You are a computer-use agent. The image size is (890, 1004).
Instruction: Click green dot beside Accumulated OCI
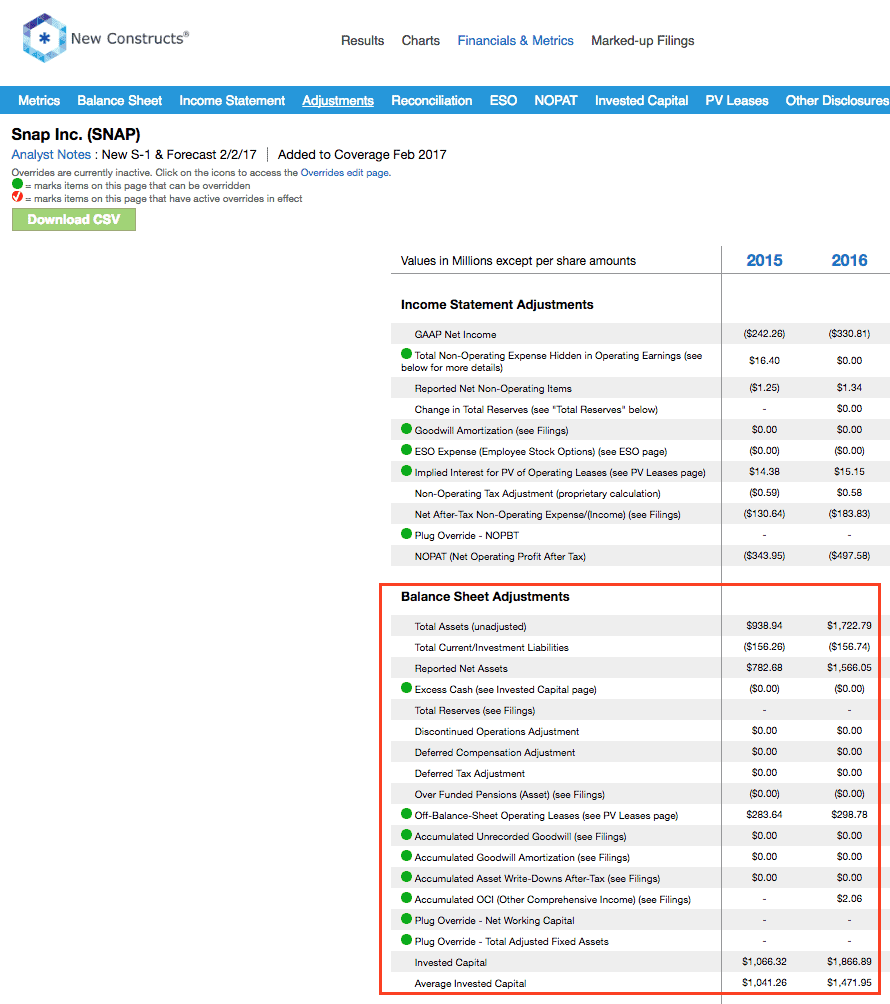click(x=406, y=898)
